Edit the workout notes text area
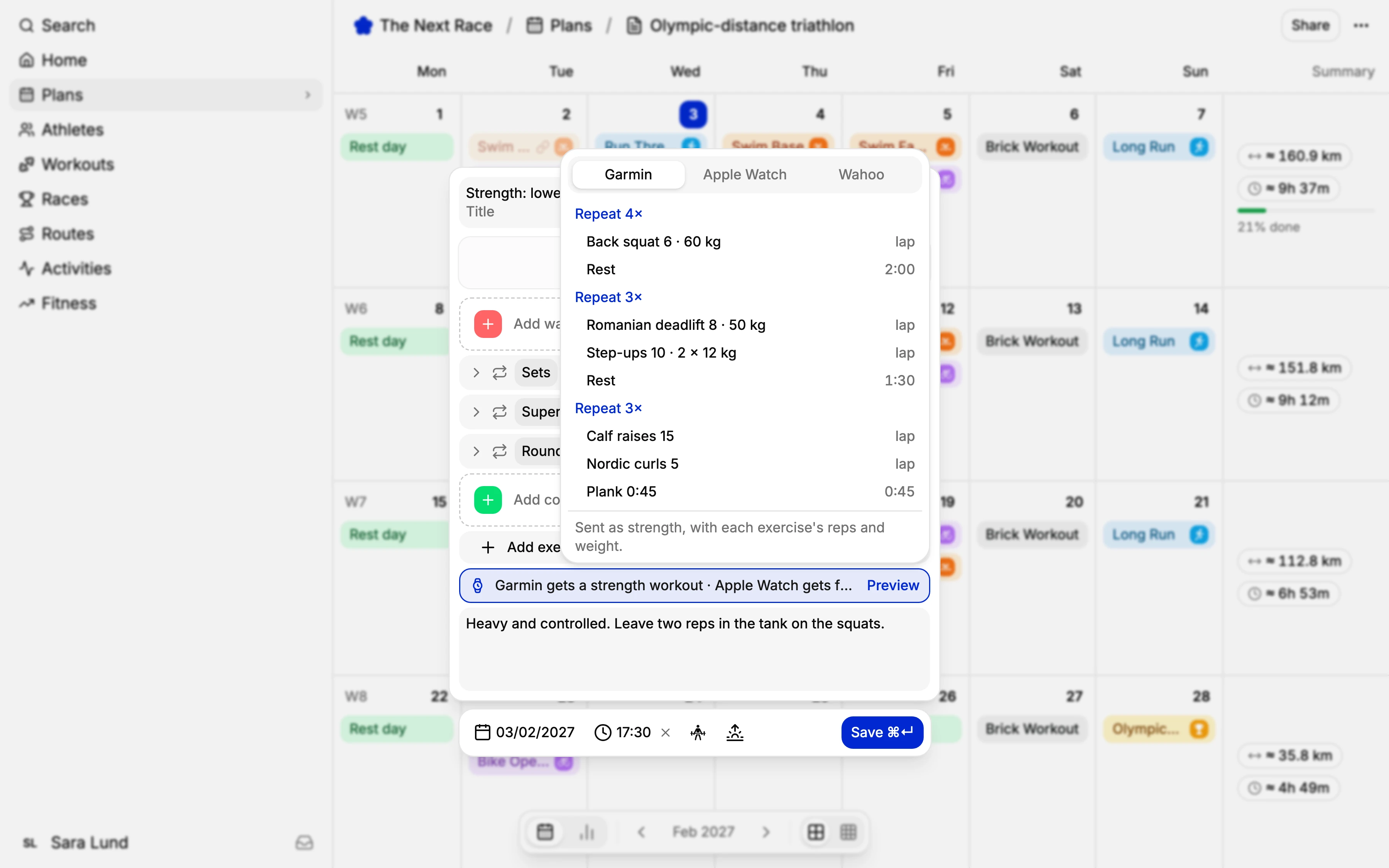Screen dimensions: 1389x868 tap(694, 649)
